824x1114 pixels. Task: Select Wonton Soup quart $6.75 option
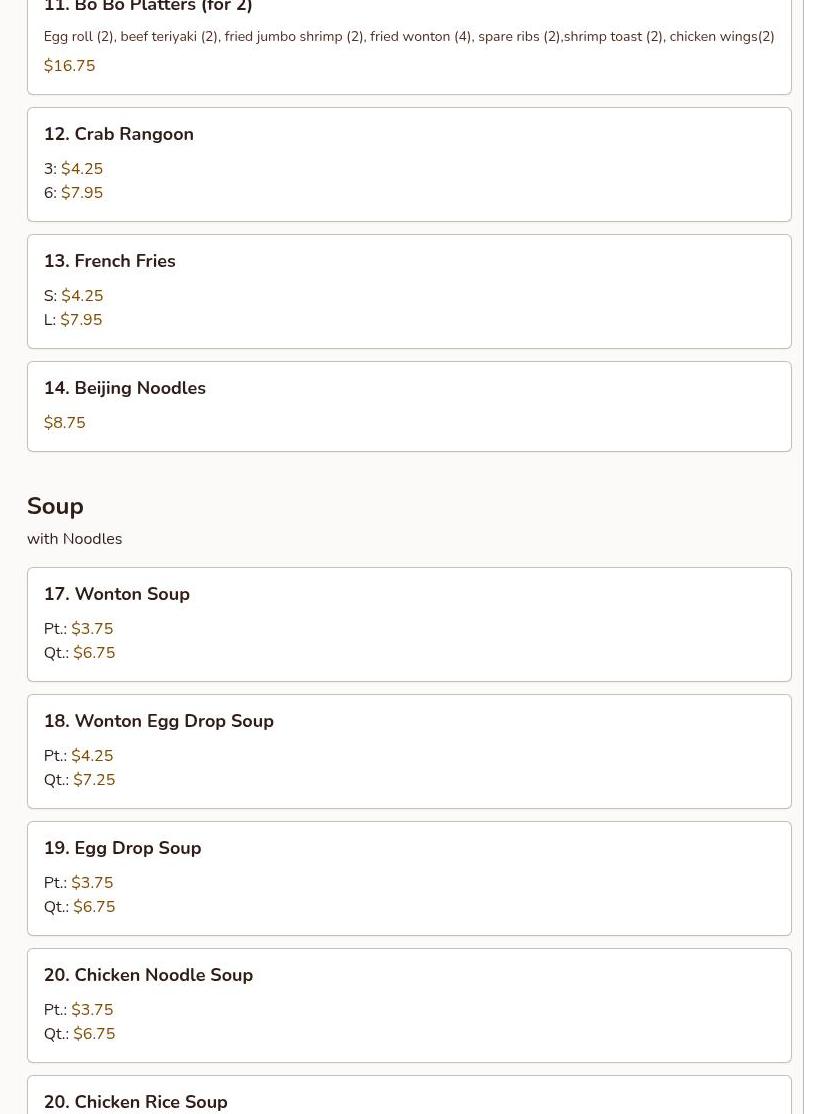coord(94,653)
